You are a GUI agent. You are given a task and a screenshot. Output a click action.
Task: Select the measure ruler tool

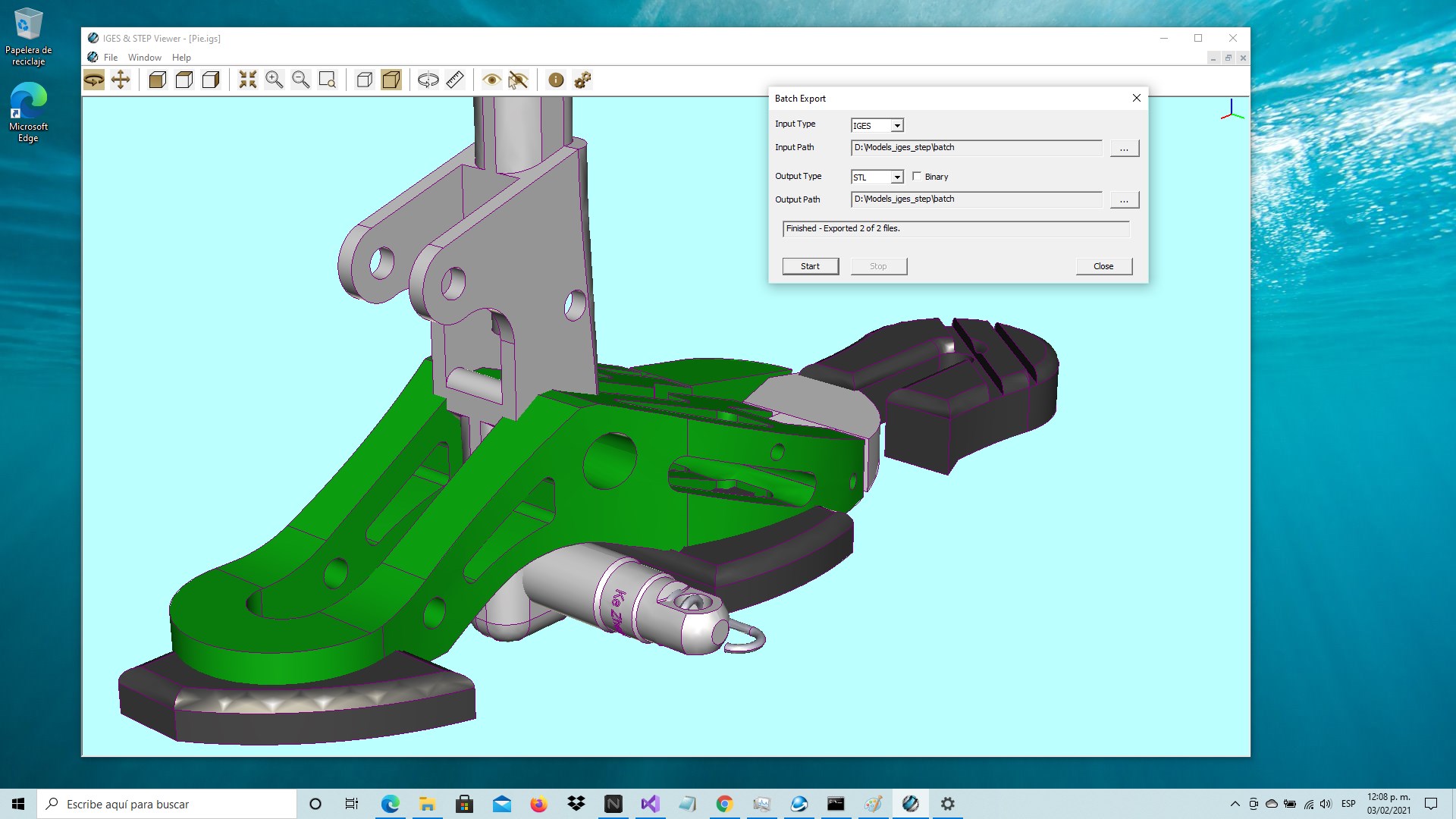coord(455,80)
